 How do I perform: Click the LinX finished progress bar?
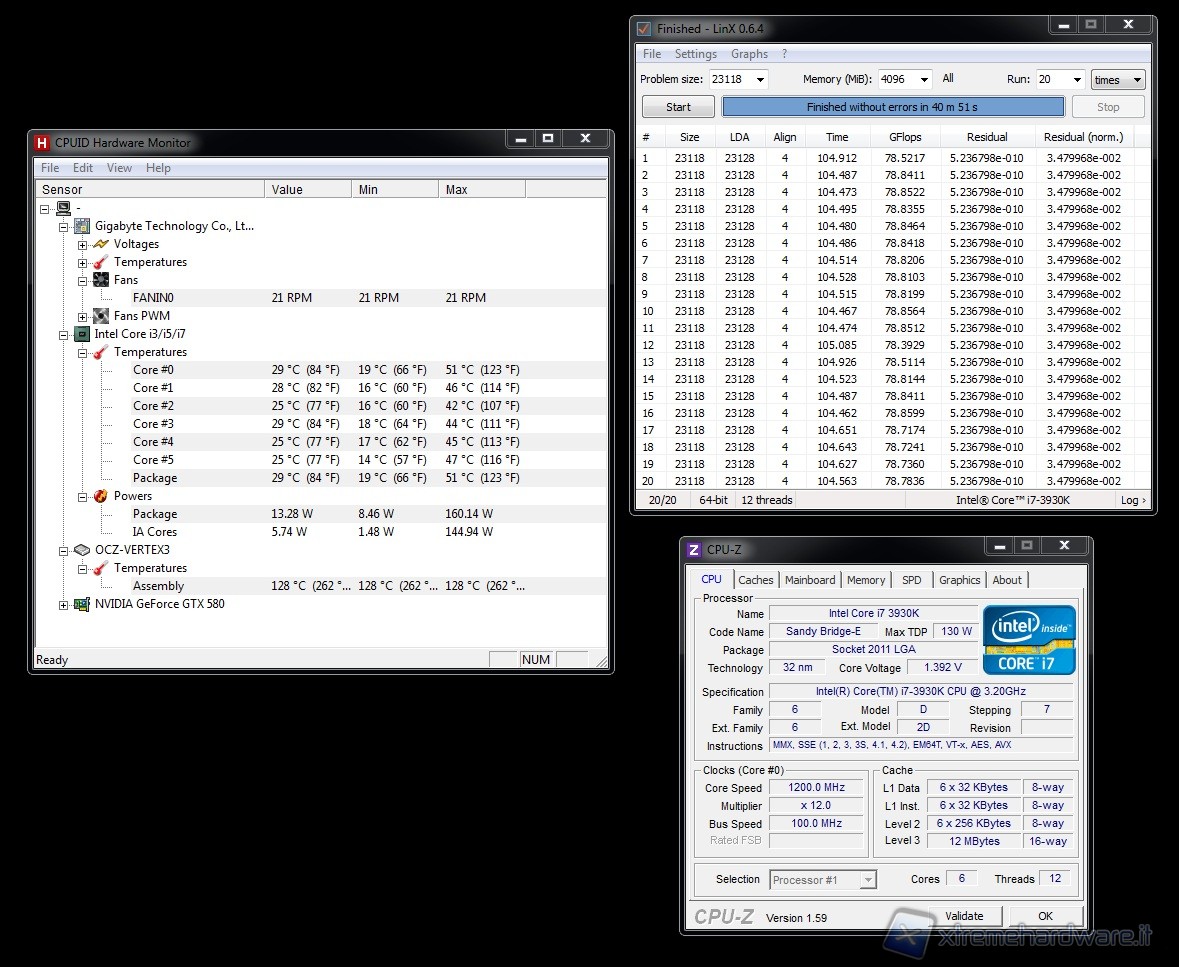point(893,107)
